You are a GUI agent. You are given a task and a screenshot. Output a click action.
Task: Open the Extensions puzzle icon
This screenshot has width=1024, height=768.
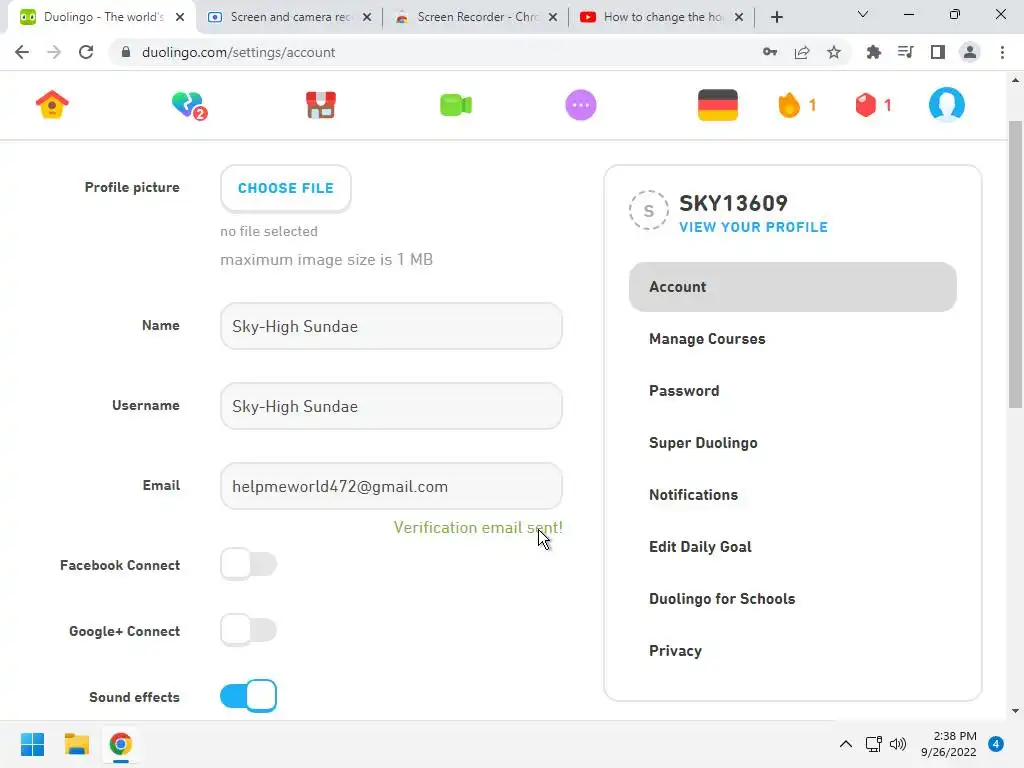pyautogui.click(x=873, y=52)
